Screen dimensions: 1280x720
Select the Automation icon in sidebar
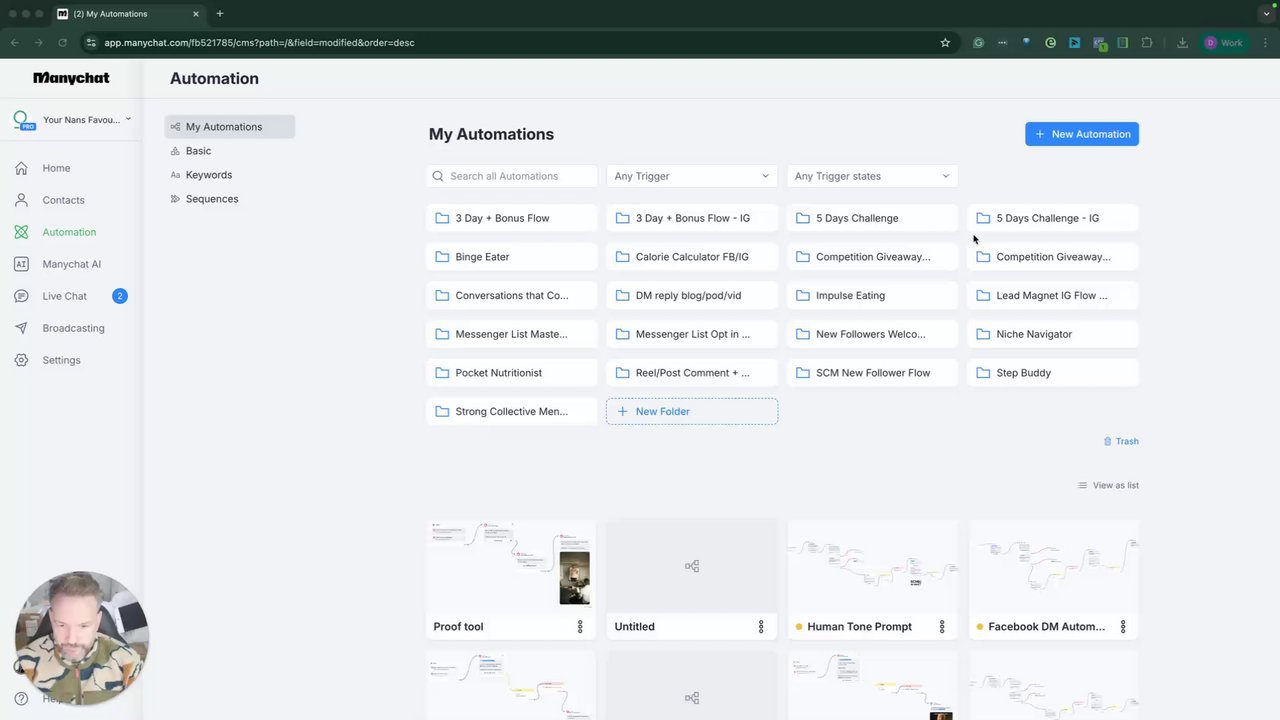point(21,232)
